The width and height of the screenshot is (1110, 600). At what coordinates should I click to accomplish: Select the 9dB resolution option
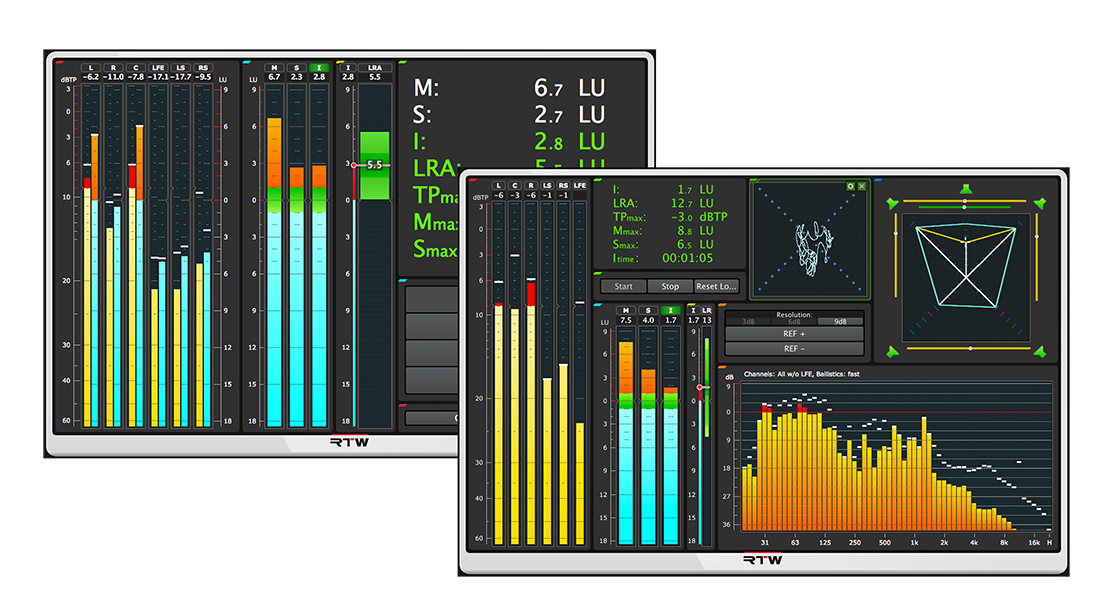tap(840, 321)
